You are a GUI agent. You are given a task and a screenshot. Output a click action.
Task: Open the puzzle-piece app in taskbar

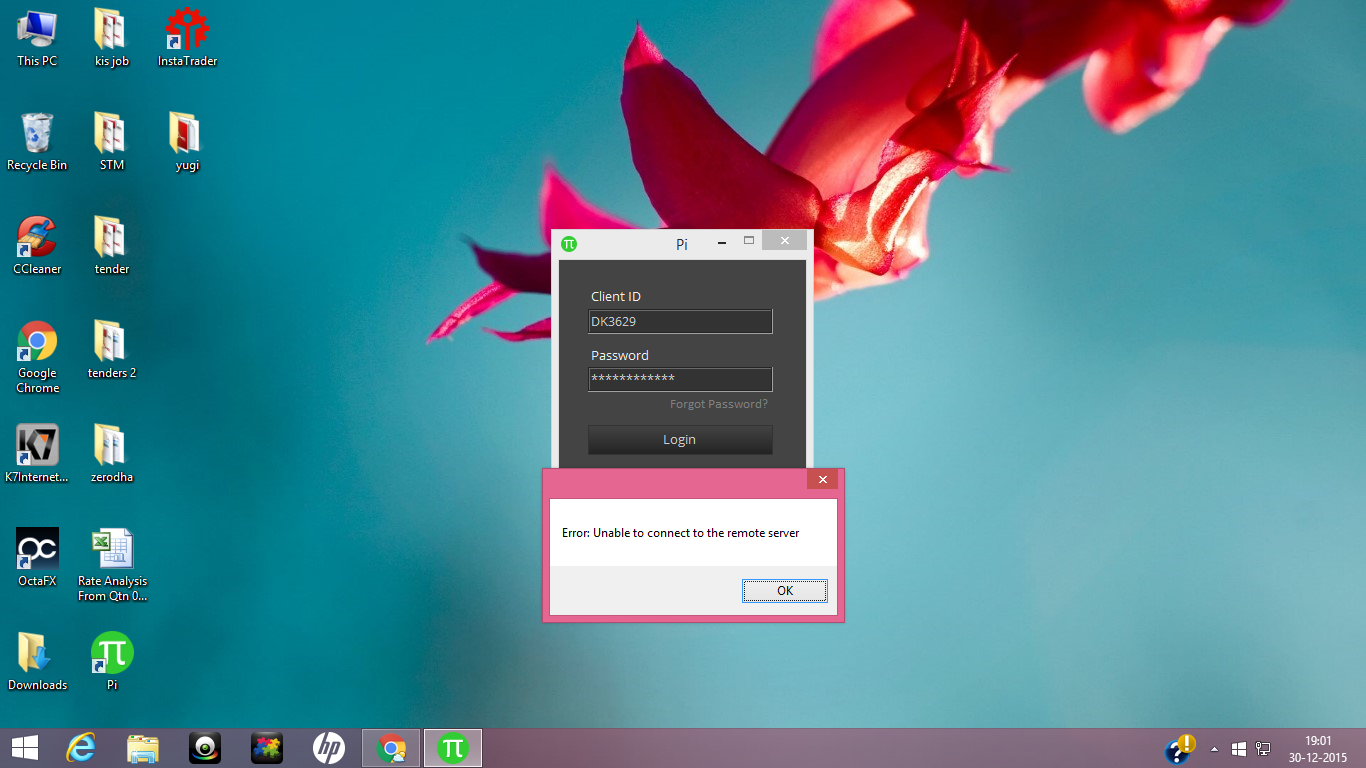click(x=267, y=748)
